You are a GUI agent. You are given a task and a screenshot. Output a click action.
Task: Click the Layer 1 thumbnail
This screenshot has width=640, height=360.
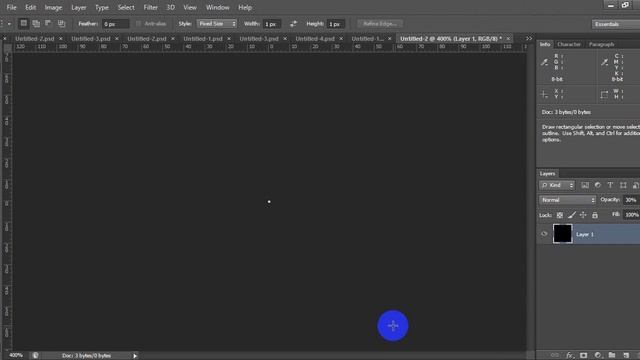[562, 234]
